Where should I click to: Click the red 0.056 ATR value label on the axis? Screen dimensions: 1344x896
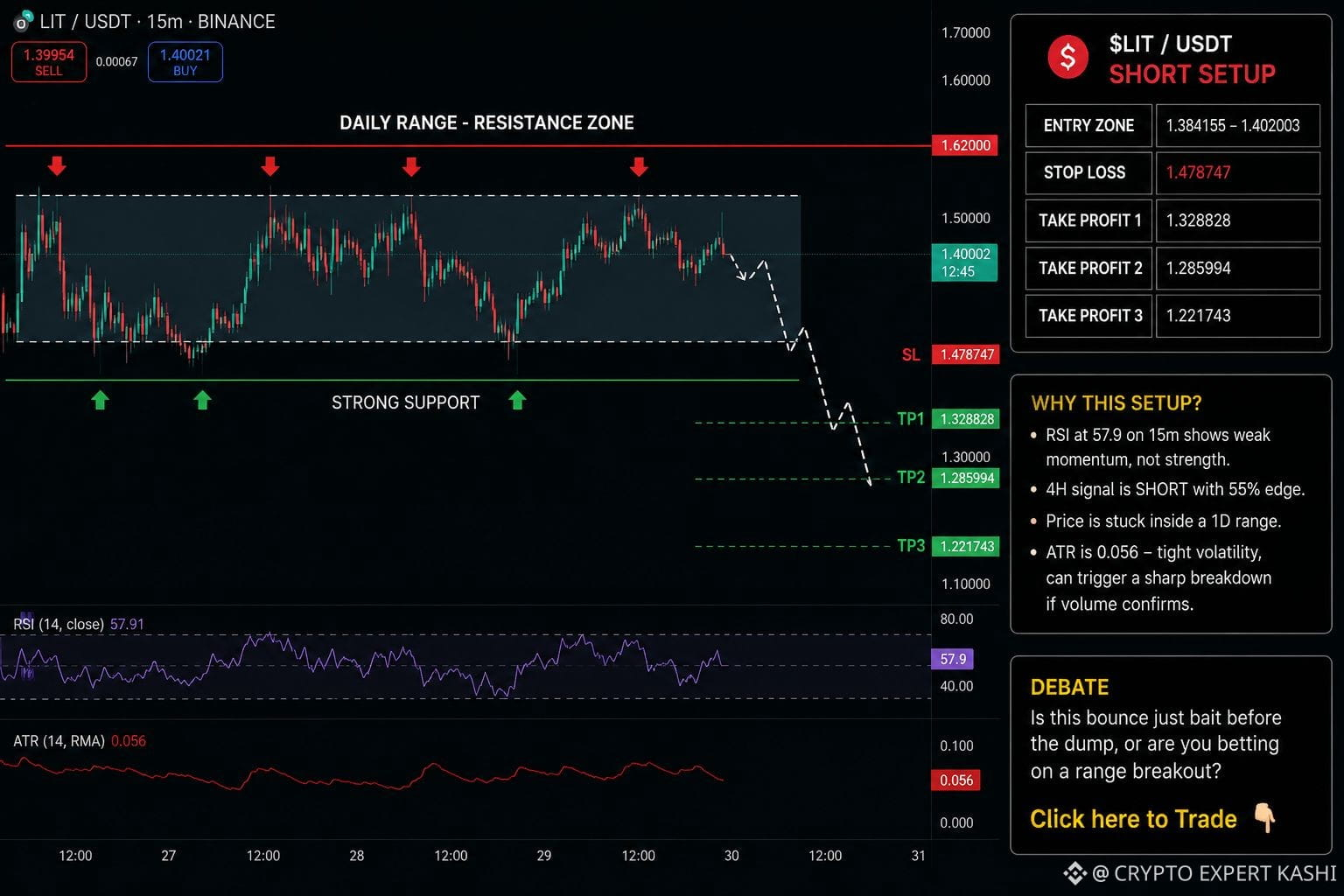(x=956, y=780)
